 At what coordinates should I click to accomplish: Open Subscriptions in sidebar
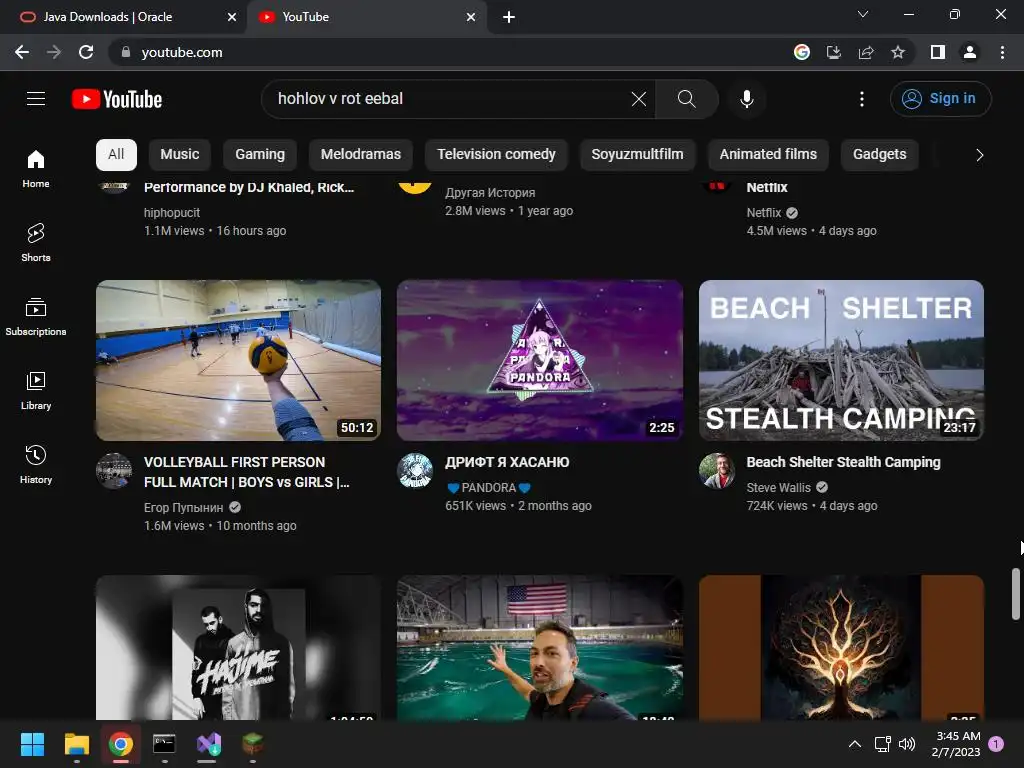[36, 317]
